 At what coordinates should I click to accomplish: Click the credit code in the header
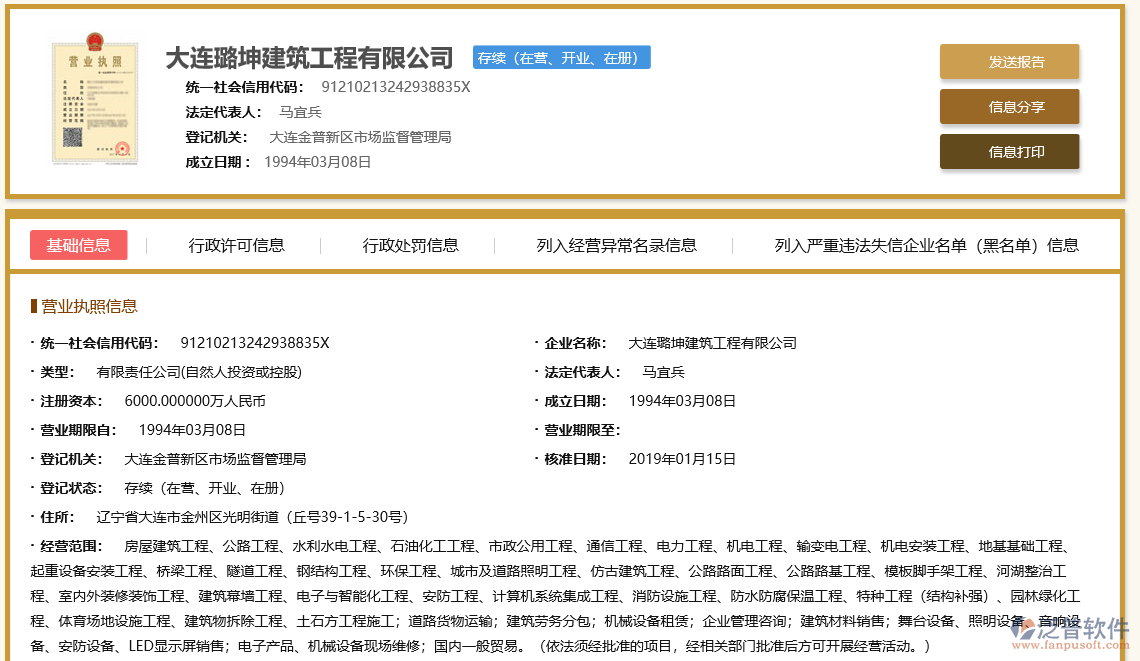click(x=395, y=87)
